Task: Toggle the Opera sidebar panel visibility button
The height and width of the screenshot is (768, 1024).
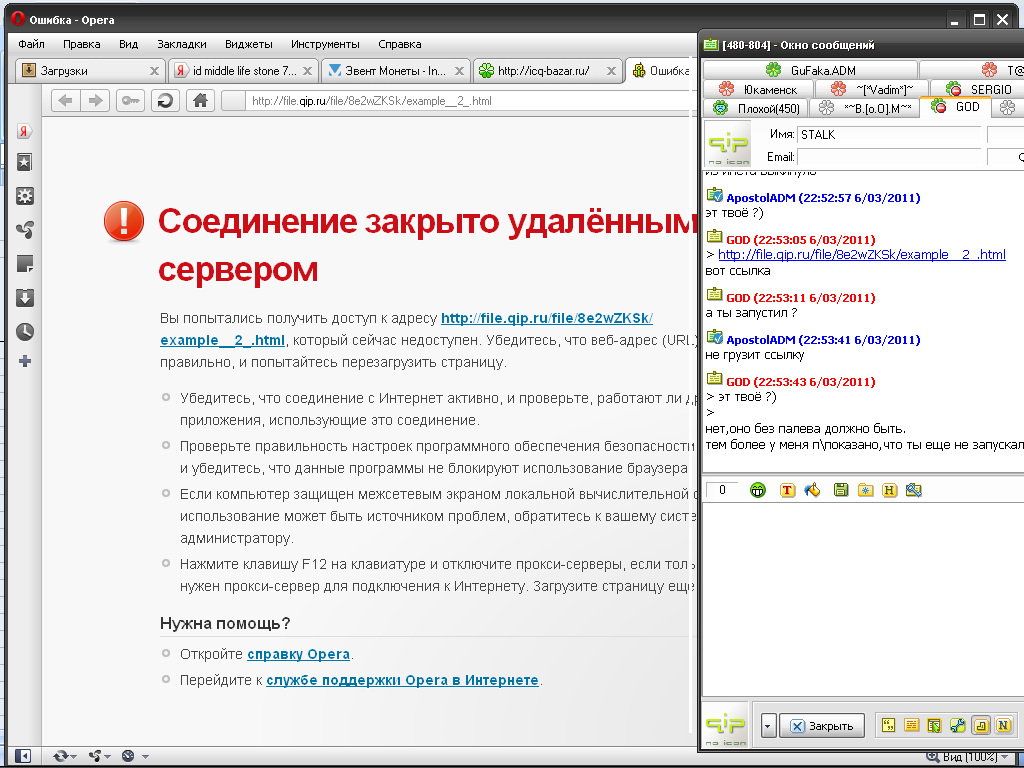Action: click(x=22, y=756)
